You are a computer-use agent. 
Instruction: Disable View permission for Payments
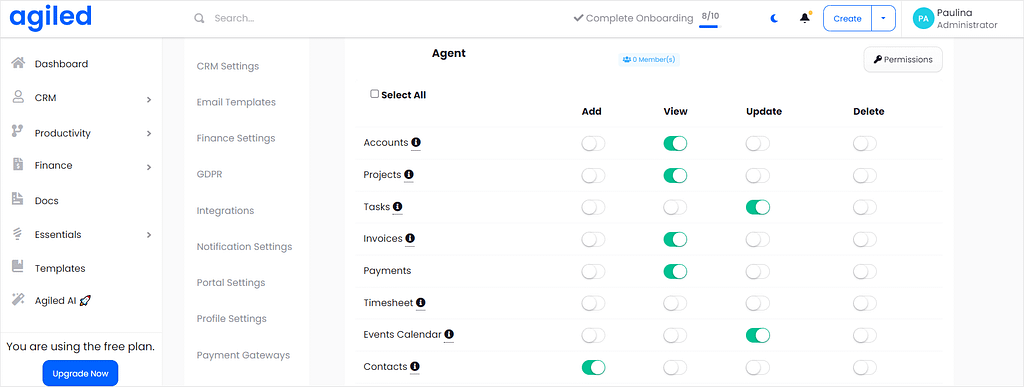675,271
